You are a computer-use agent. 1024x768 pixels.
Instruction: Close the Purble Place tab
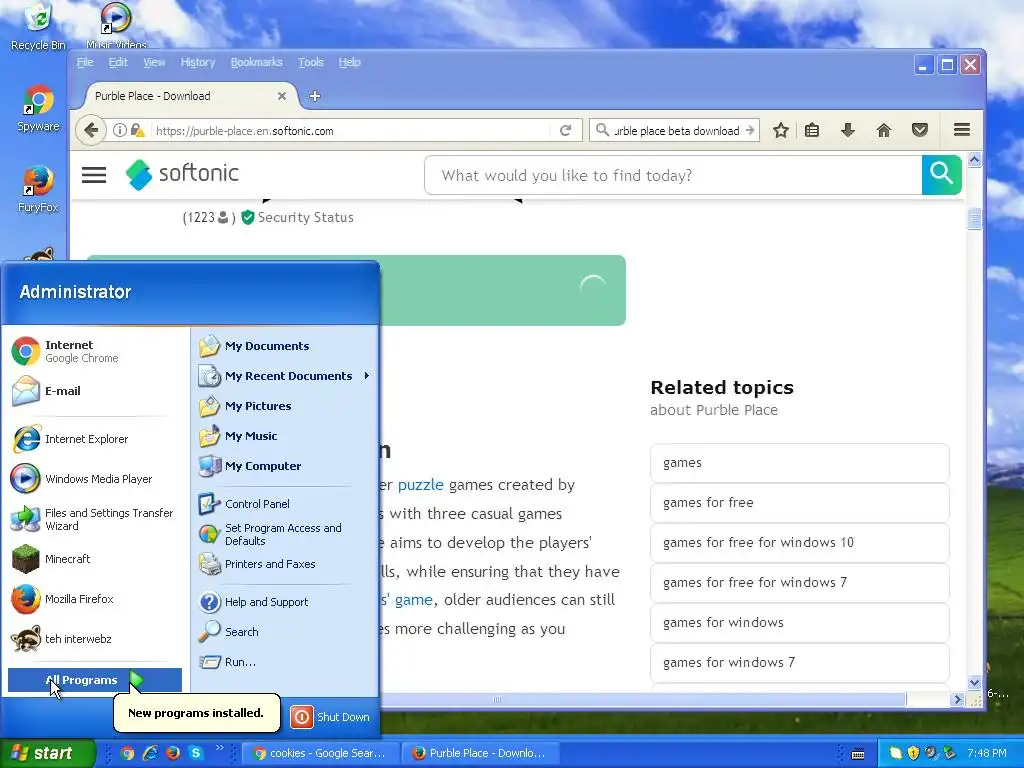coord(281,96)
